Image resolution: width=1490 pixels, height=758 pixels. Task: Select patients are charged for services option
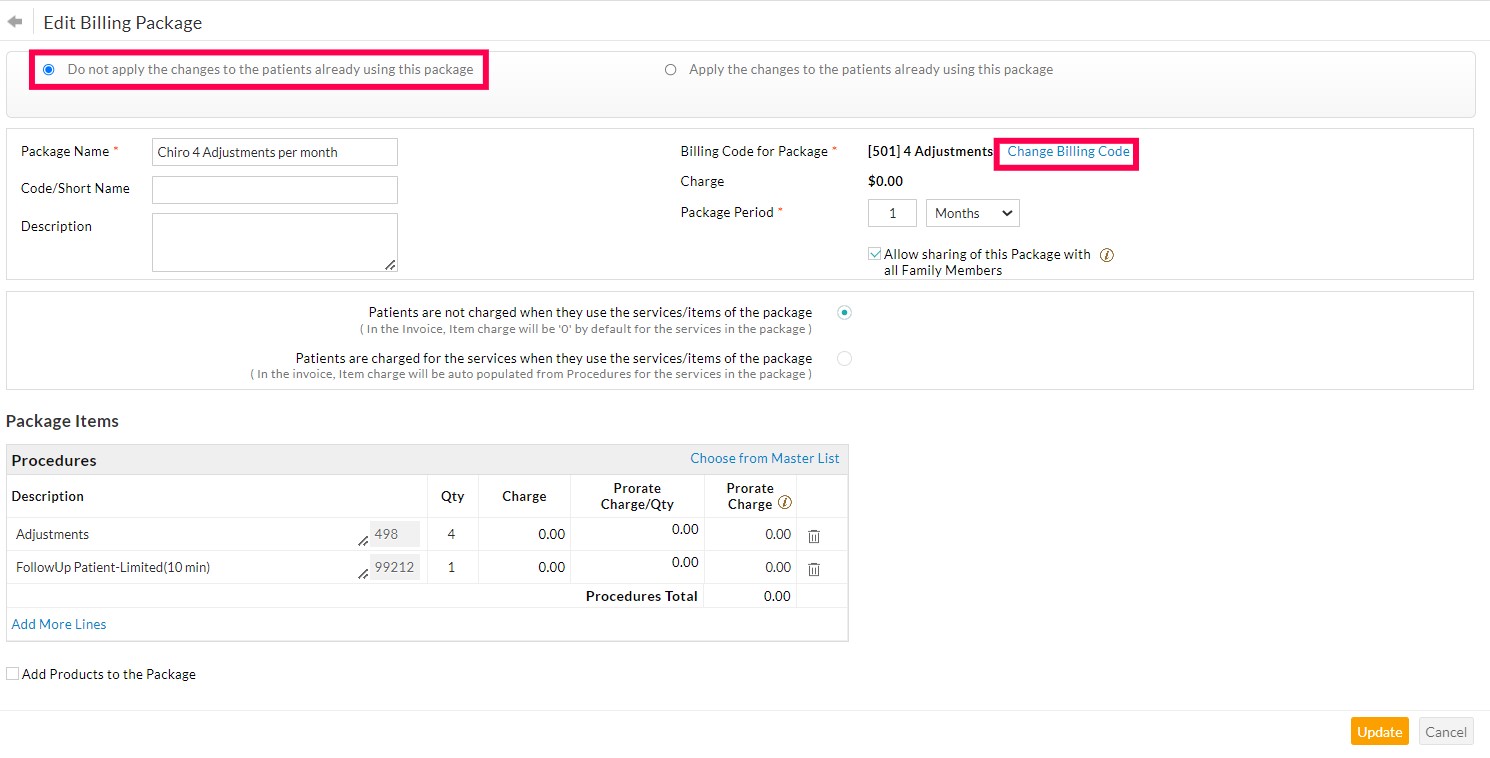click(844, 358)
